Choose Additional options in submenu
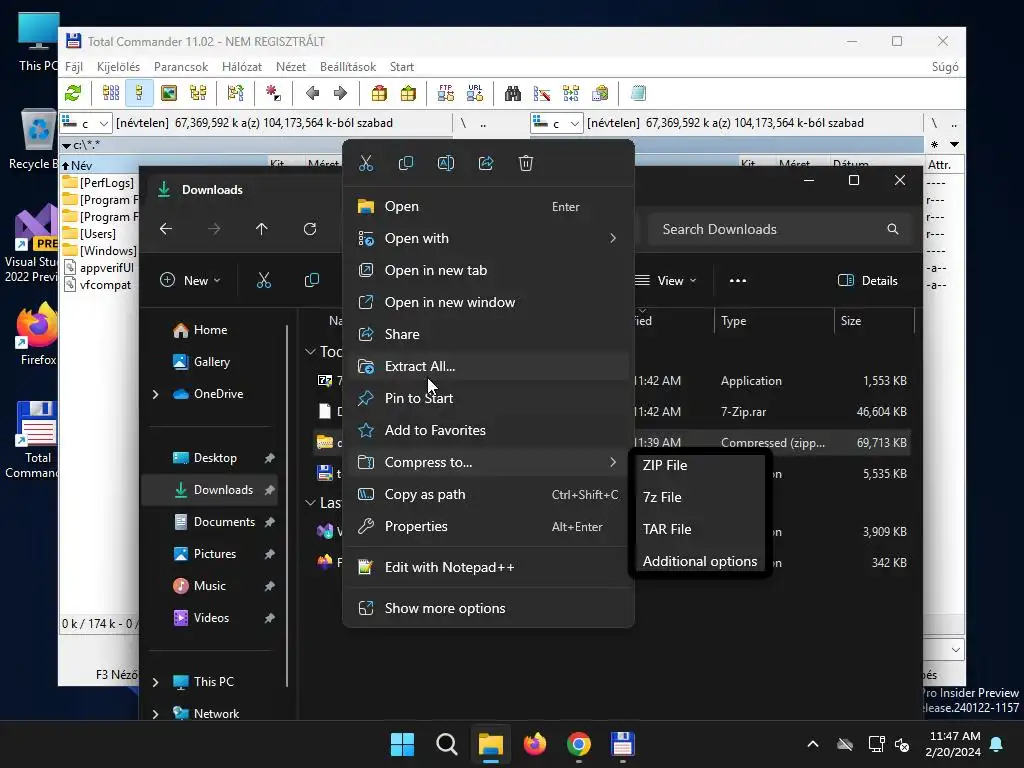The height and width of the screenshot is (768, 1024). pyautogui.click(x=699, y=562)
